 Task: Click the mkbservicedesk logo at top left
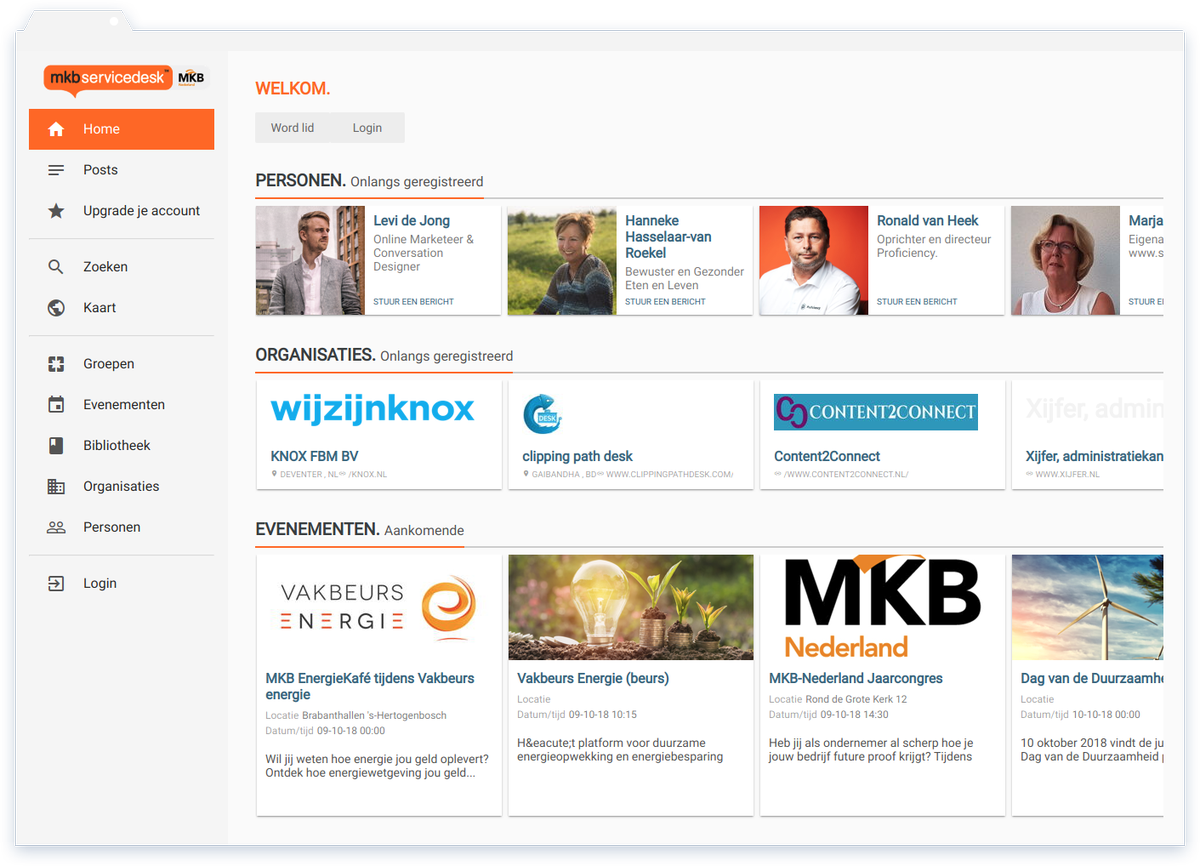tap(108, 77)
